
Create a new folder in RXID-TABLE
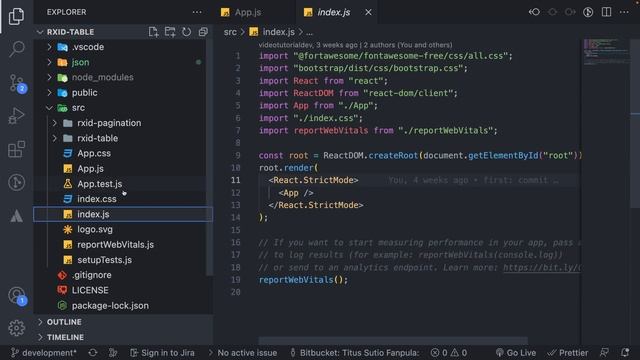(x=170, y=32)
